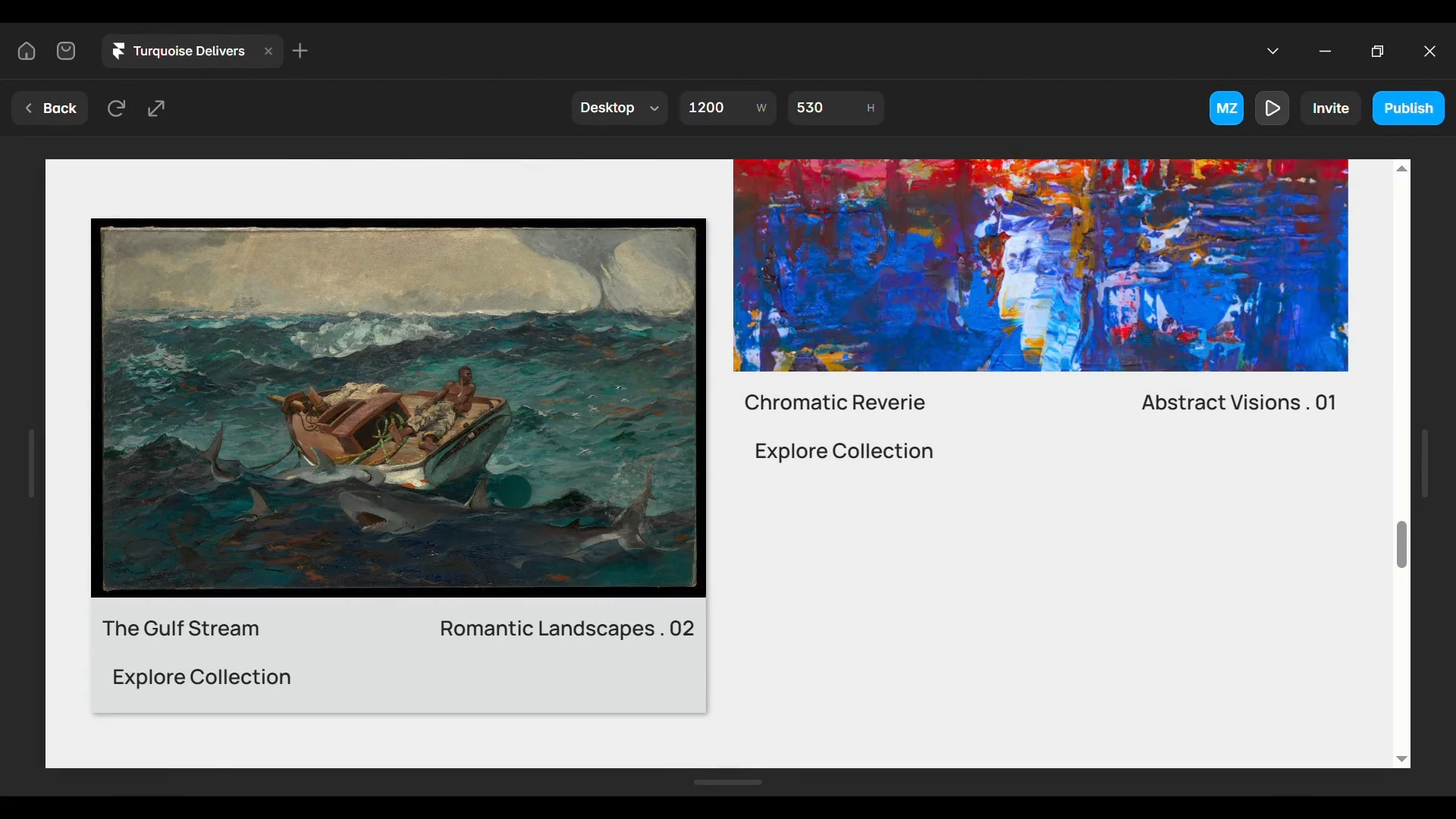Restore down the application window

(x=1378, y=51)
